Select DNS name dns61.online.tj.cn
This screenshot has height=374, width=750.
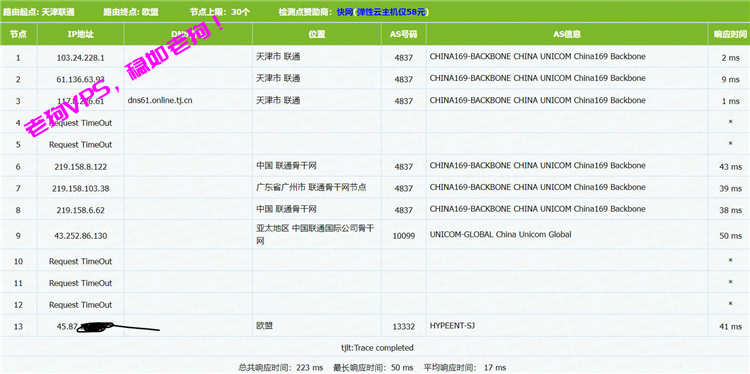pyautogui.click(x=160, y=100)
